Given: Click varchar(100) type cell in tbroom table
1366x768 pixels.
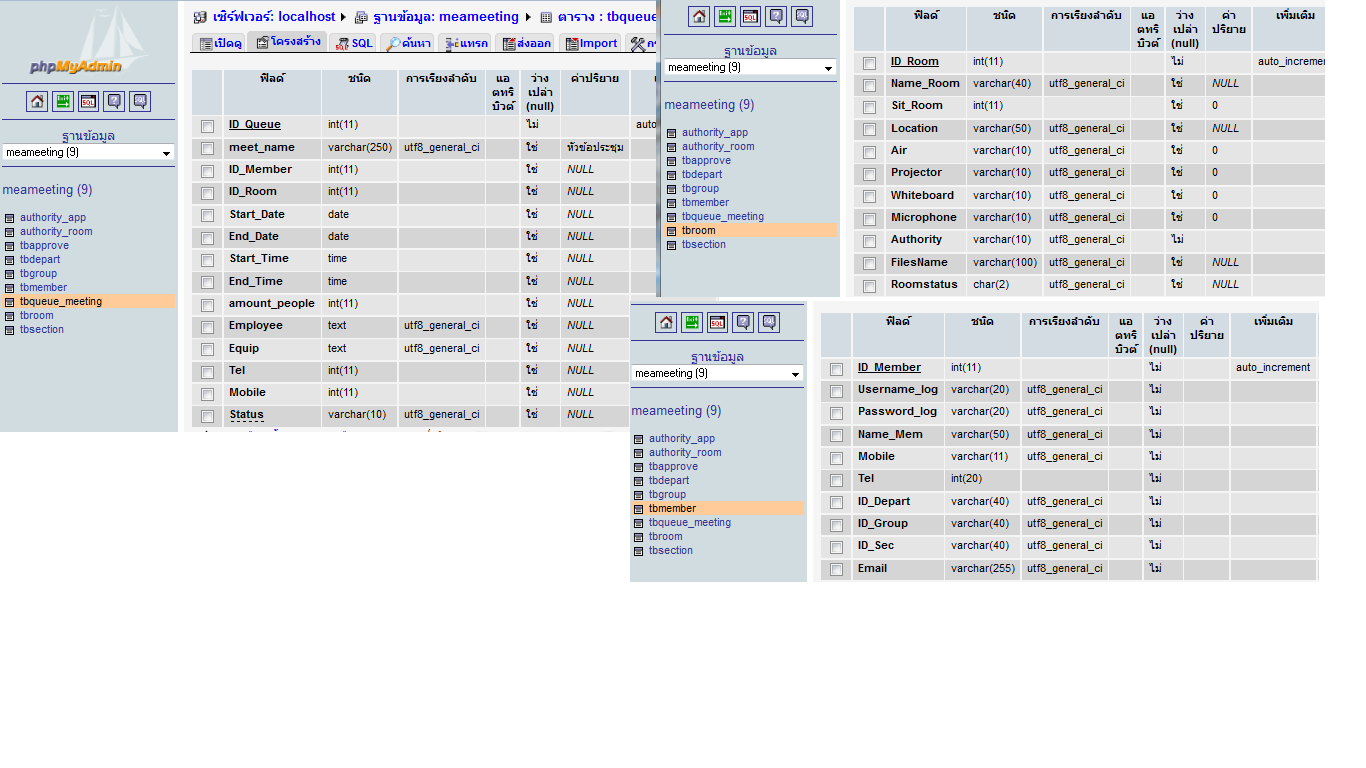Looking at the screenshot, I should coord(1005,262).
